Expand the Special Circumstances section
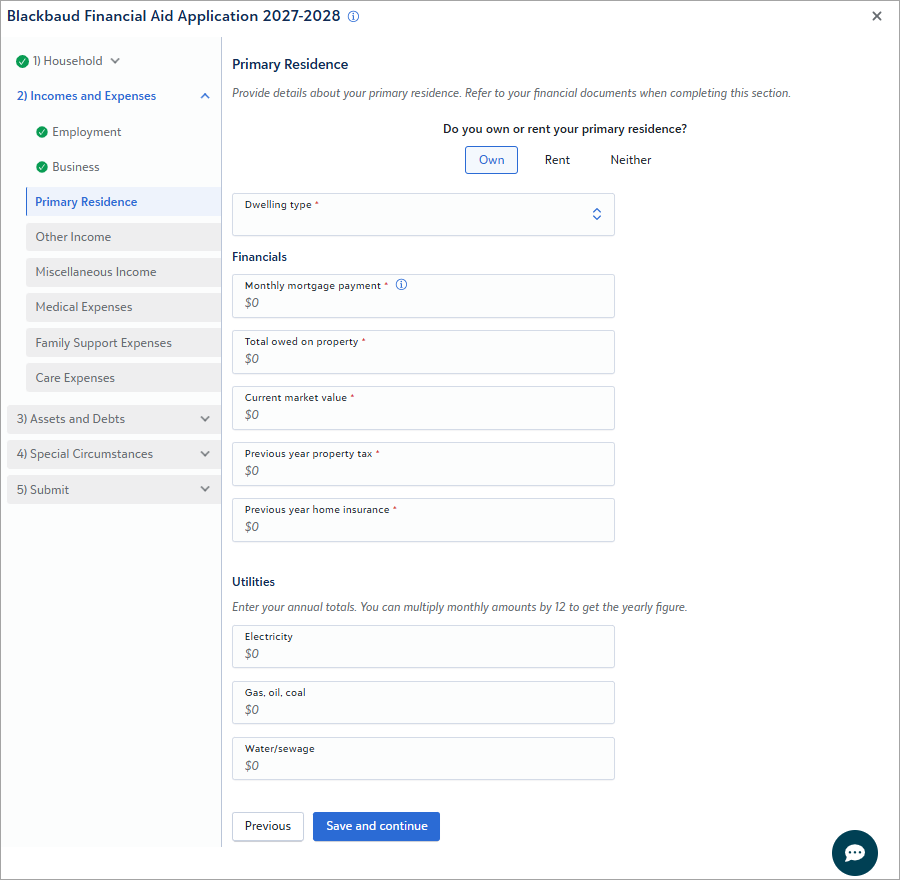This screenshot has width=900, height=880. click(114, 454)
